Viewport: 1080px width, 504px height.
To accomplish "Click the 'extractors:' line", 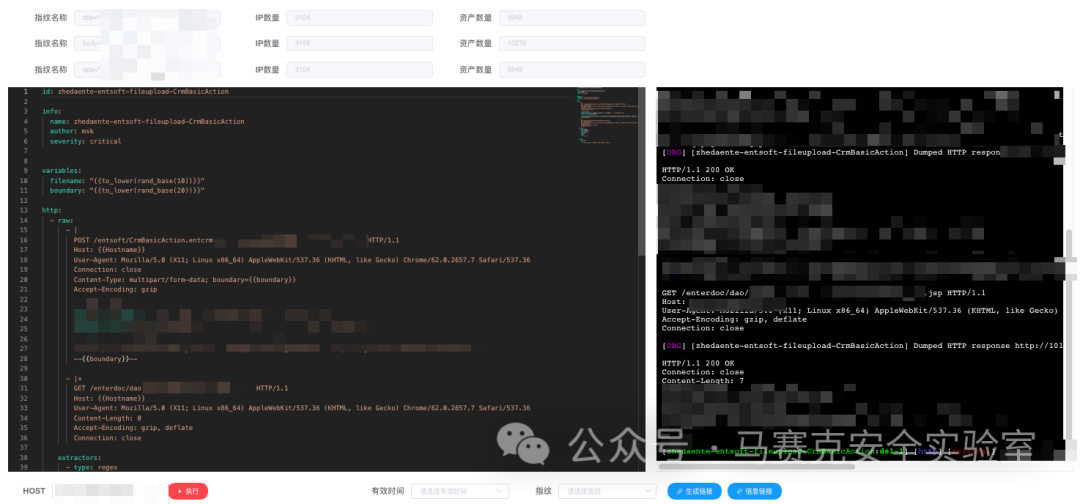I will click(x=79, y=457).
